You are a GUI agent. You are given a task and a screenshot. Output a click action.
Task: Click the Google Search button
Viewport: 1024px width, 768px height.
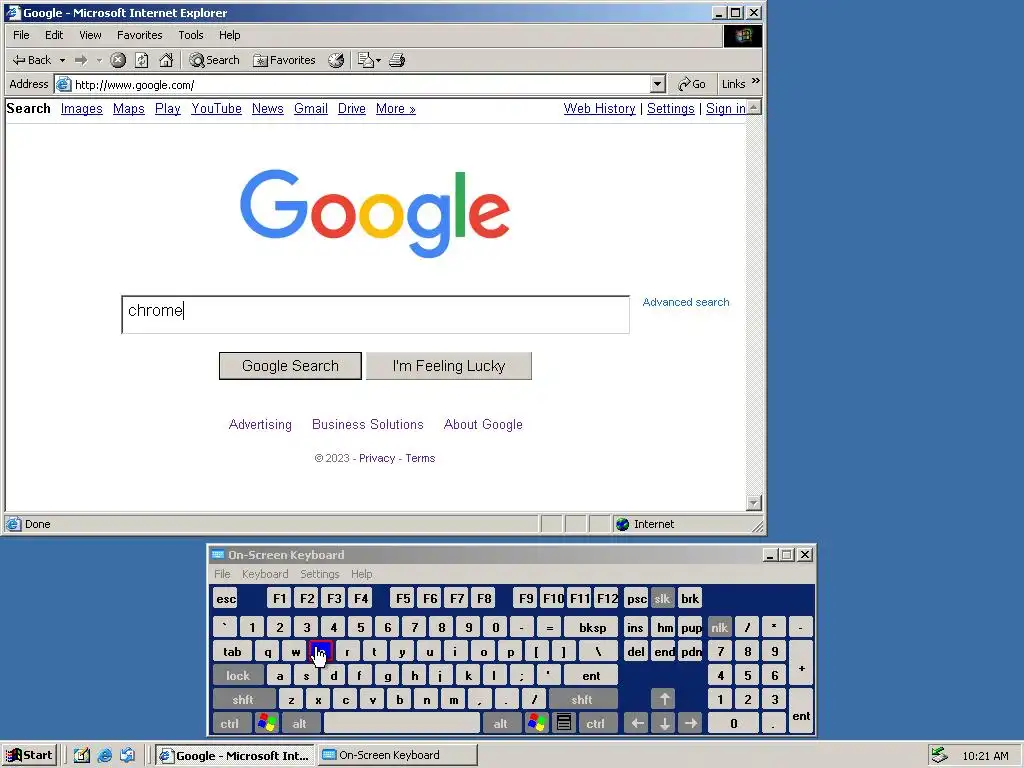(290, 366)
